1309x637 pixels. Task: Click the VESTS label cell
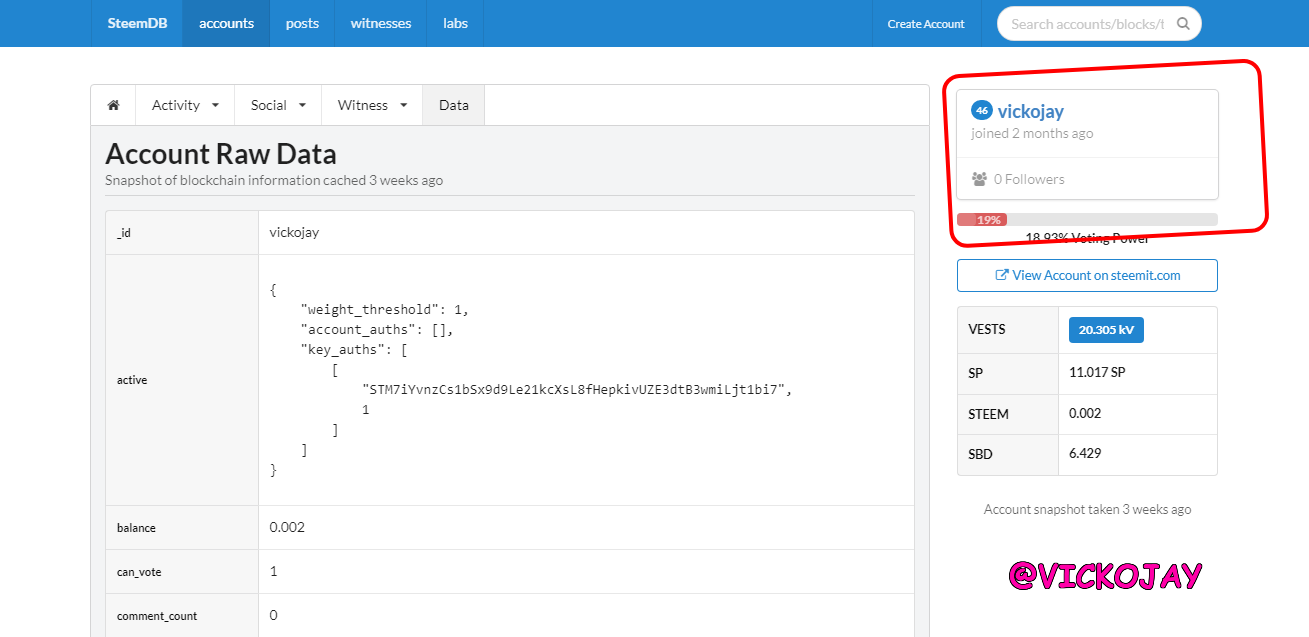point(1008,330)
